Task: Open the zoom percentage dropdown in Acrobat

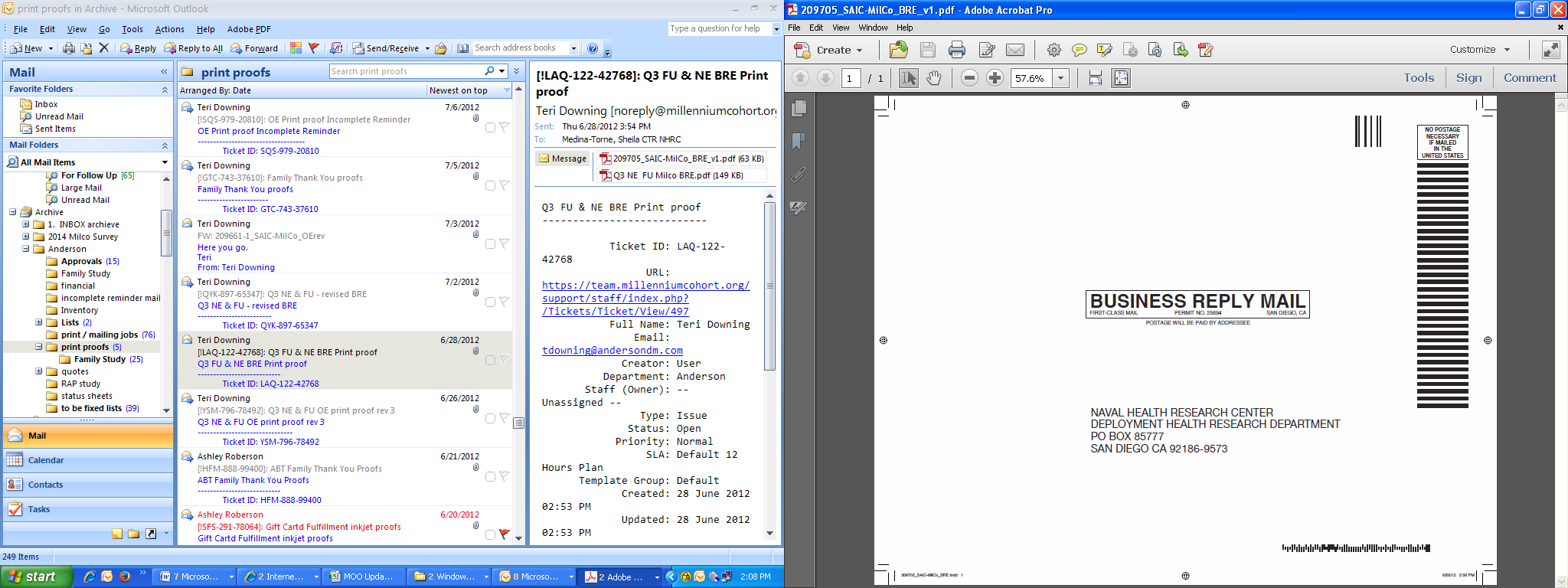Action: coord(1061,78)
